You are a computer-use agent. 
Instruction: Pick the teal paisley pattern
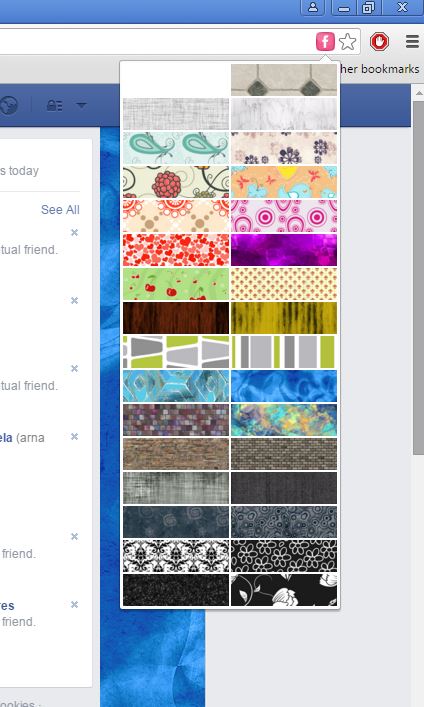(x=176, y=148)
